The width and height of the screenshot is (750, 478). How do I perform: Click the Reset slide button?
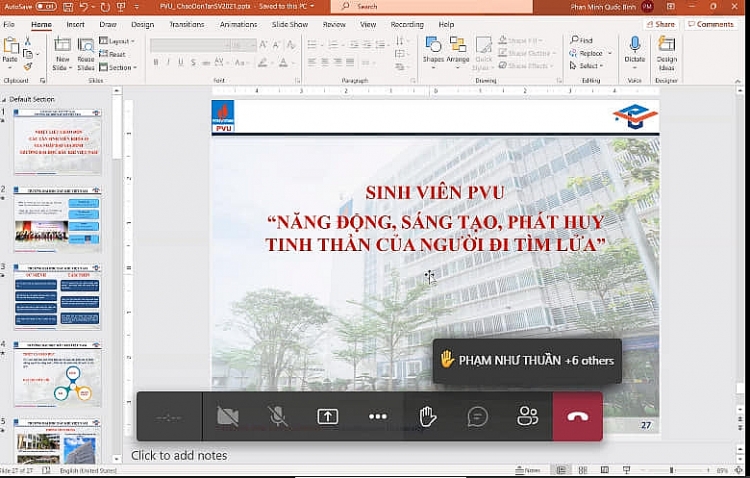(x=112, y=54)
